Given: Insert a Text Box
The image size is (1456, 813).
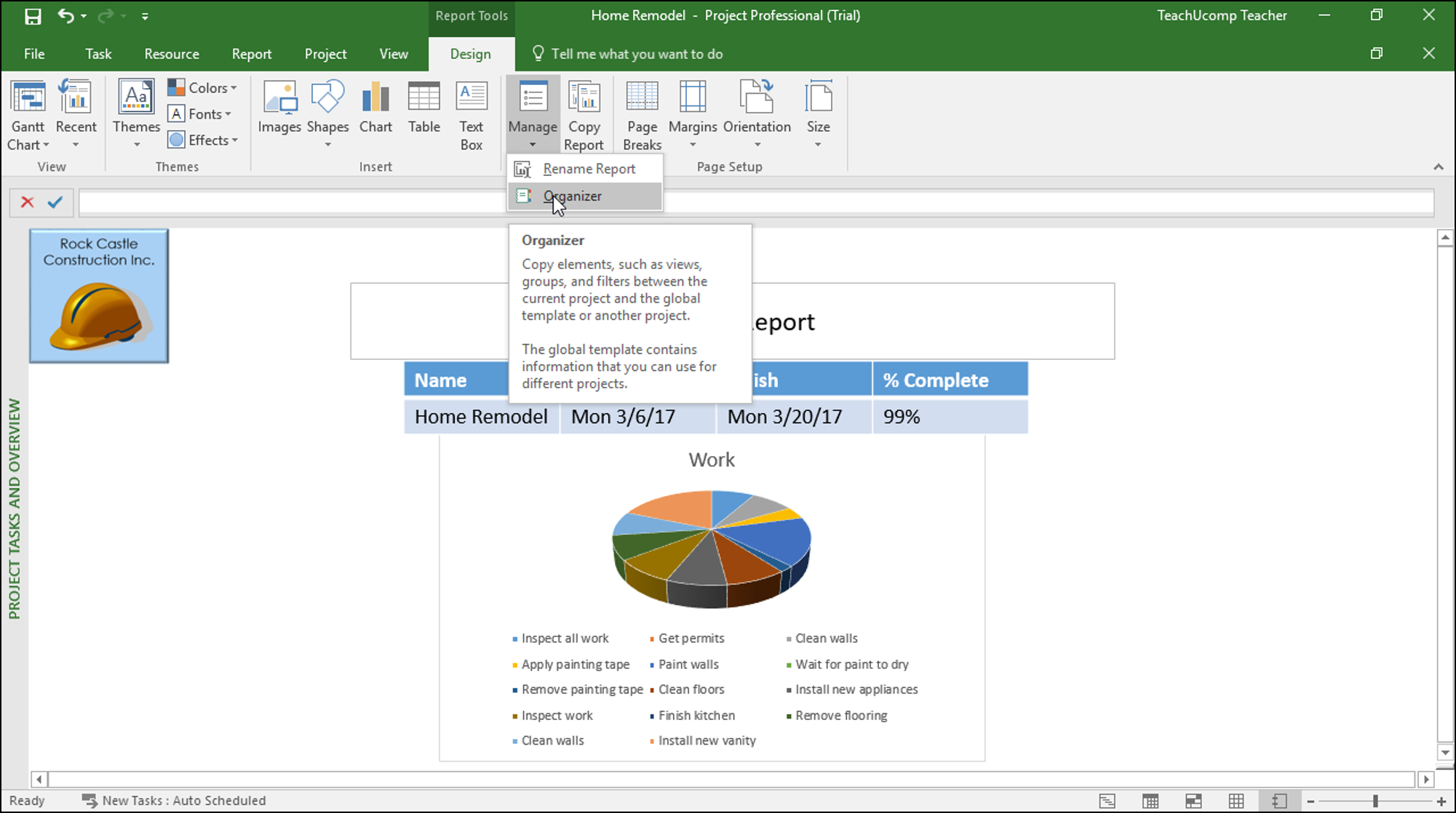Looking at the screenshot, I should tap(472, 115).
